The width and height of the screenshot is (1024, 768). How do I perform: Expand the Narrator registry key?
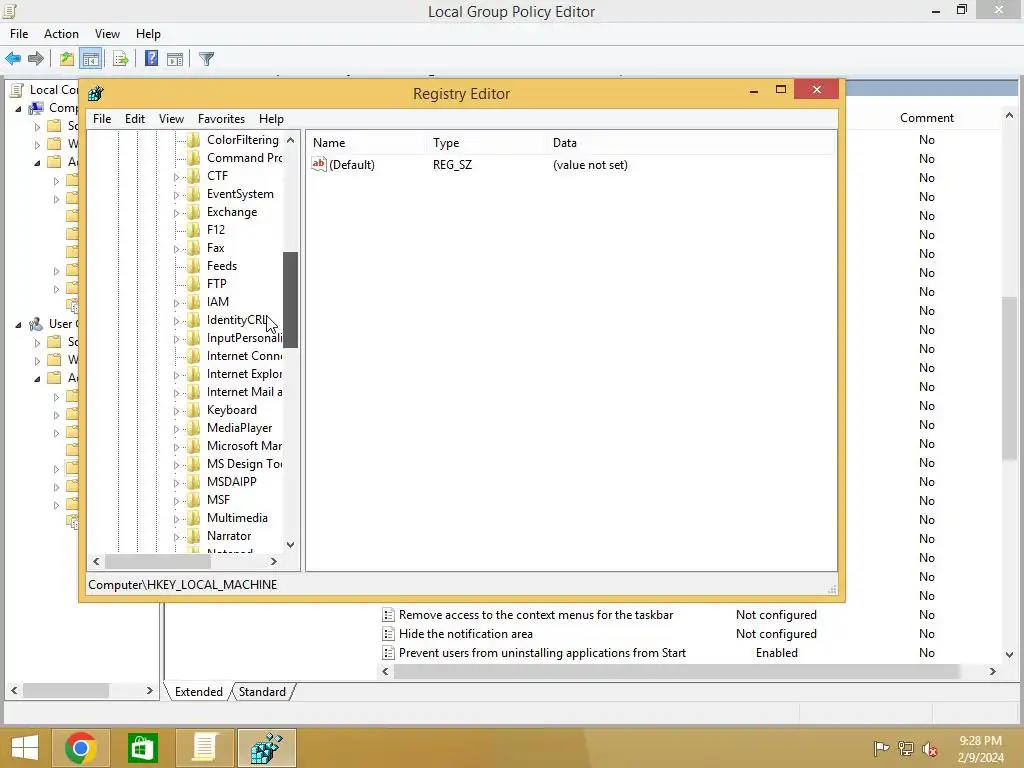(176, 537)
